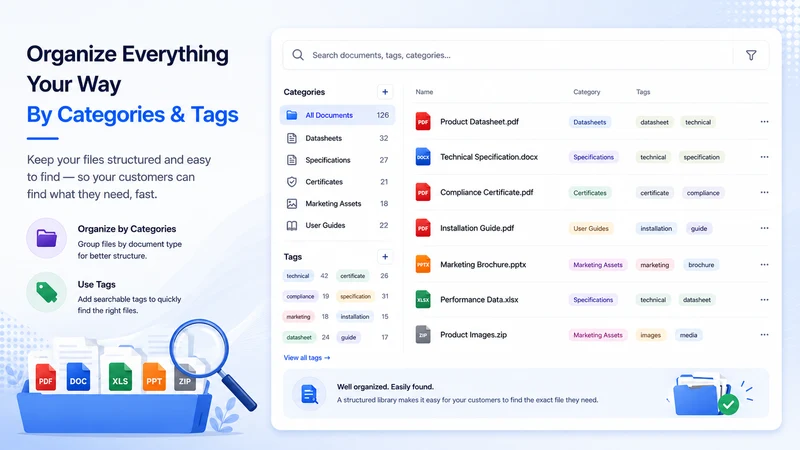
Task: Click the Performance Data.xlsx file icon
Action: [x=423, y=299]
